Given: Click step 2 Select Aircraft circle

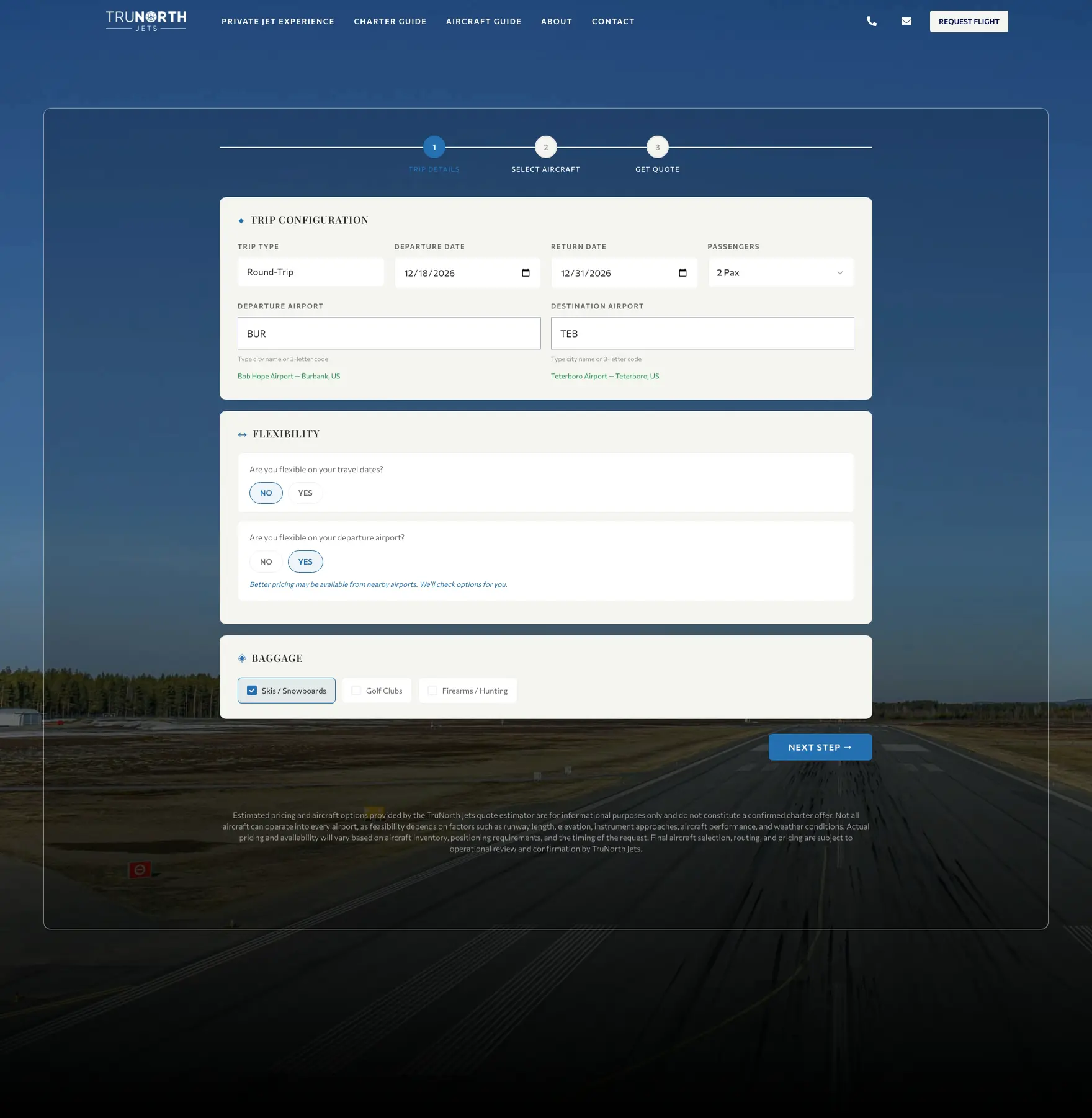Looking at the screenshot, I should (x=546, y=147).
